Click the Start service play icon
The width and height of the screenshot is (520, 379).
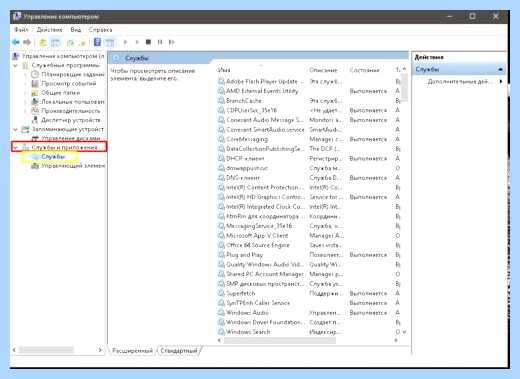tap(125, 42)
